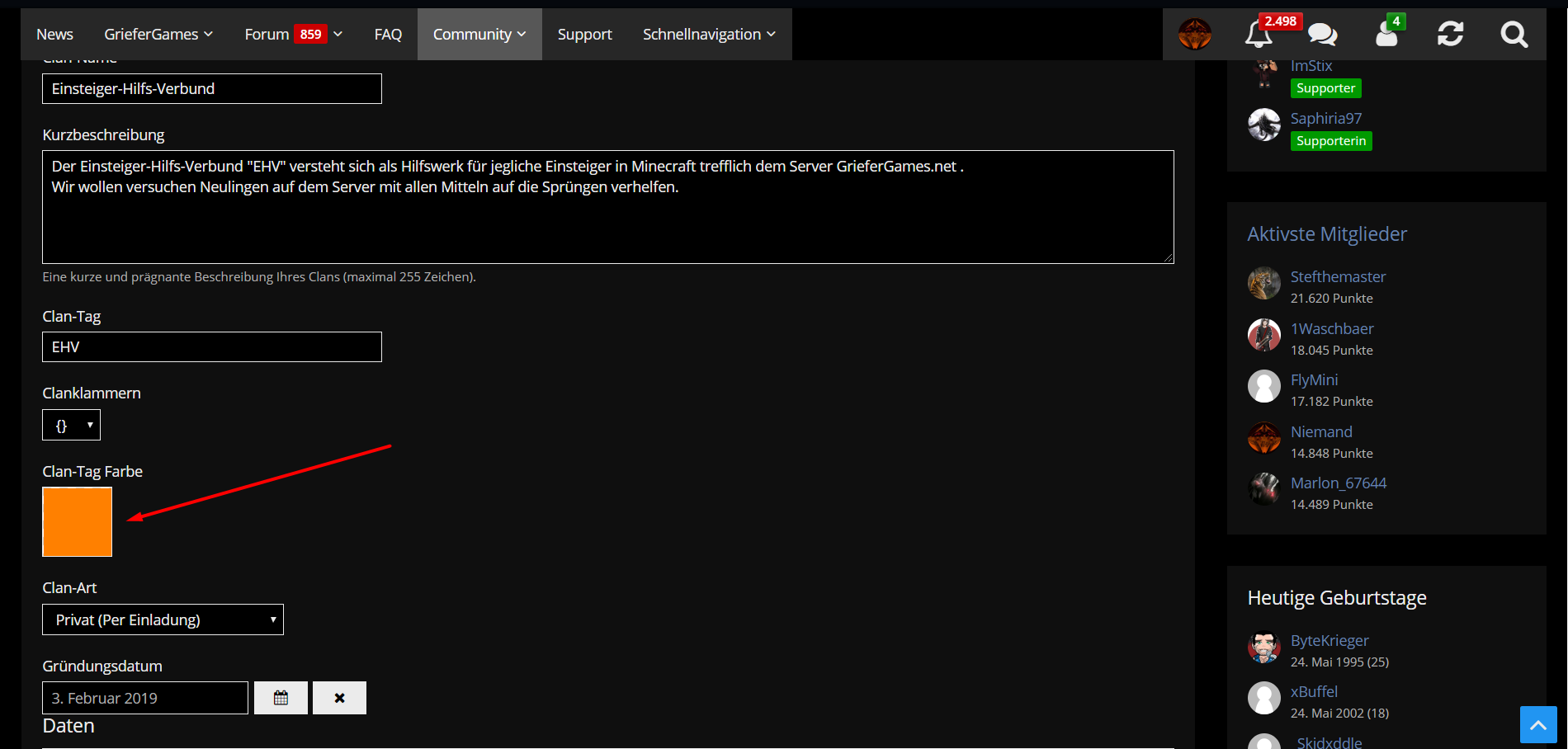Open the search magnifier icon
This screenshot has height=749, width=1568.
point(1514,35)
